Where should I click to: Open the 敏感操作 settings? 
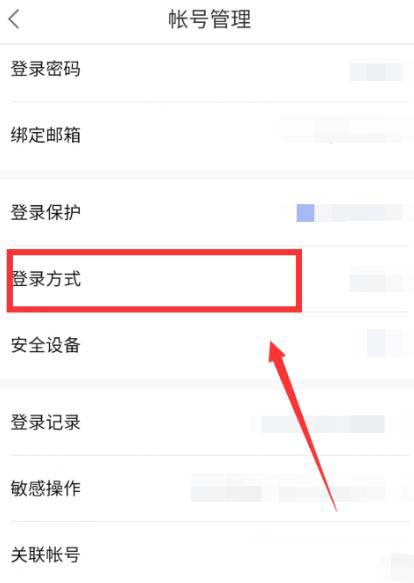click(207, 488)
